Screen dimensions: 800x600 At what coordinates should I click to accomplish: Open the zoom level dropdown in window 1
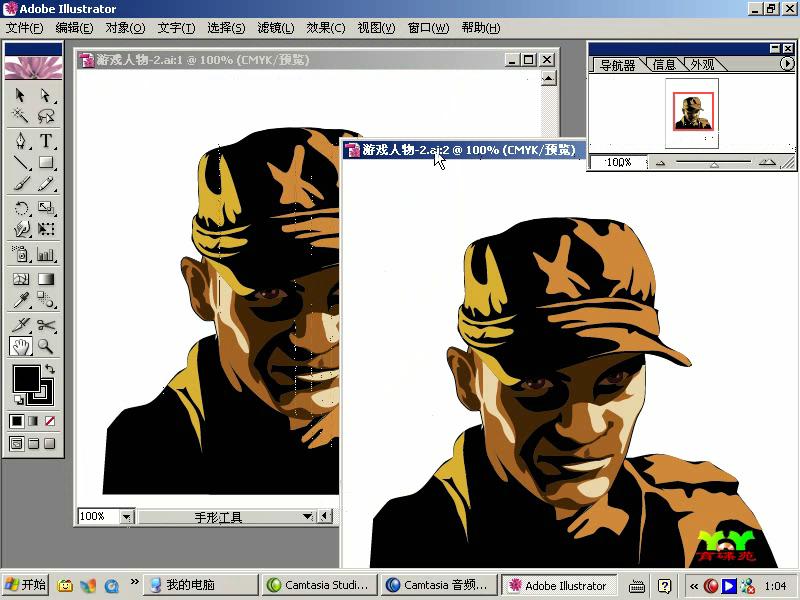coord(127,517)
